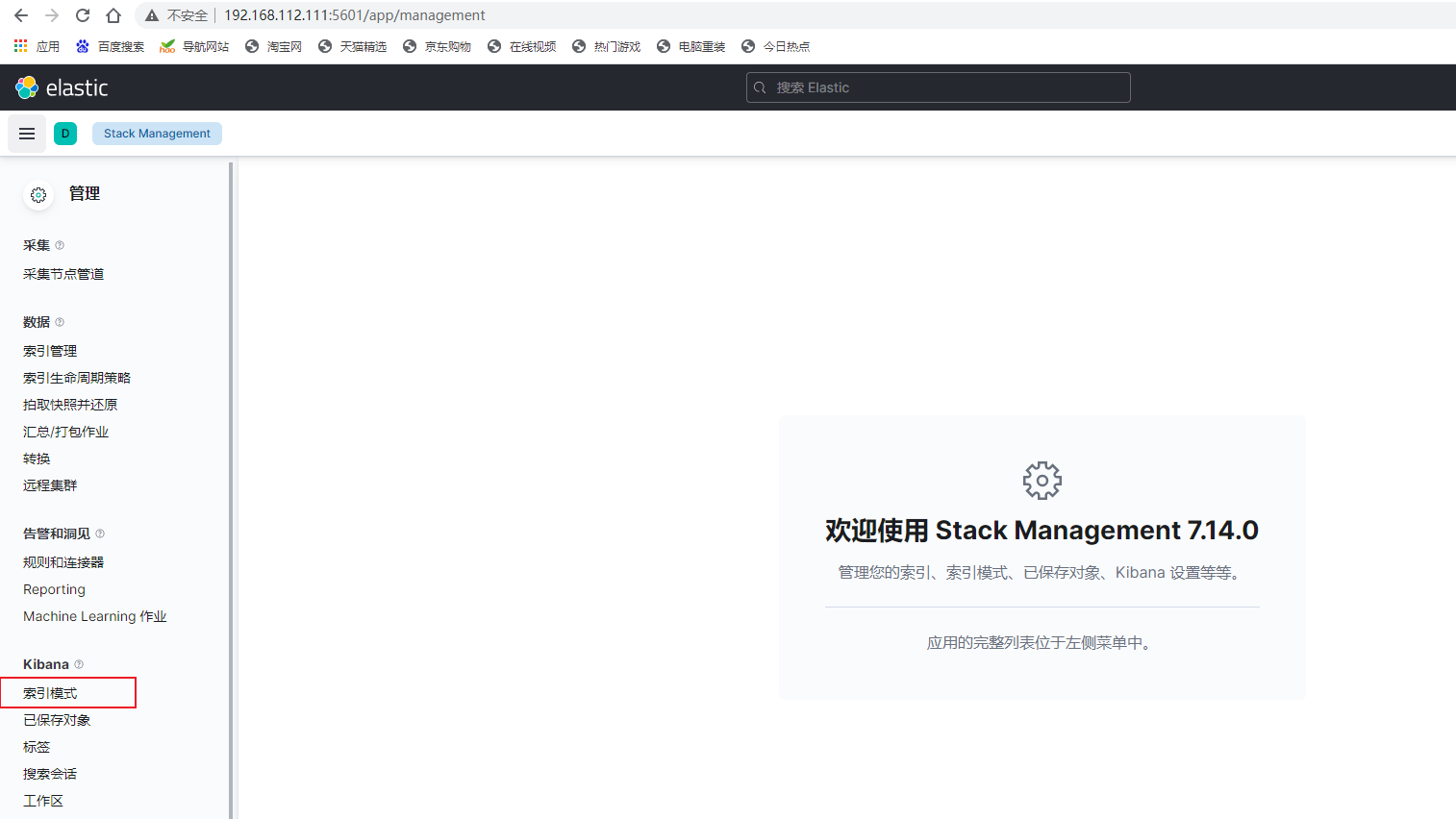Click the 欢迎使用 Stack Management 7.14.0 heading
The width and height of the screenshot is (1456, 819).
pos(1042,531)
